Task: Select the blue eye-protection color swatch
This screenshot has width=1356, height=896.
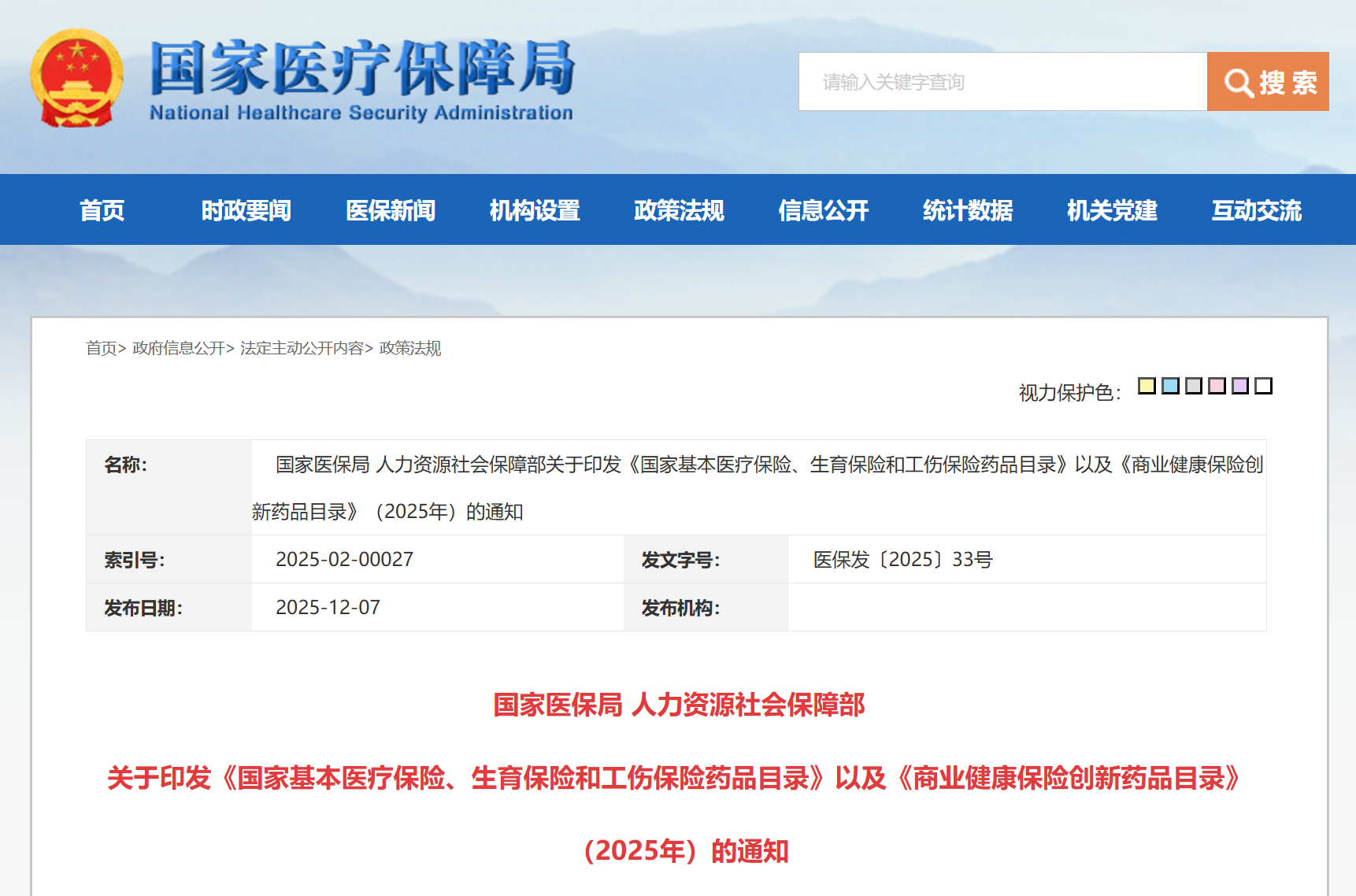Action: [x=1170, y=386]
